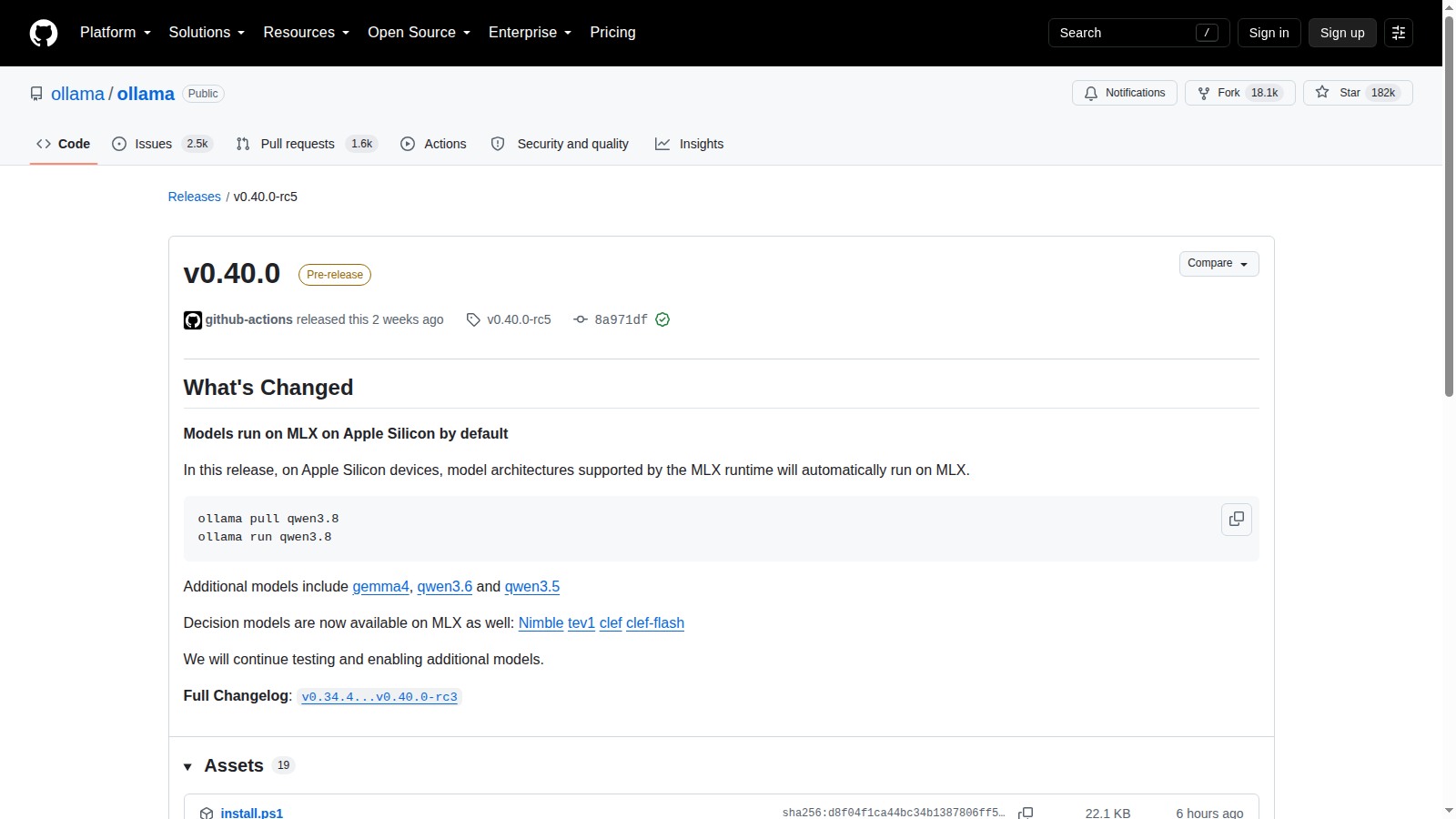Image resolution: width=1456 pixels, height=819 pixels.
Task: Click the Security shield icon
Action: [498, 144]
